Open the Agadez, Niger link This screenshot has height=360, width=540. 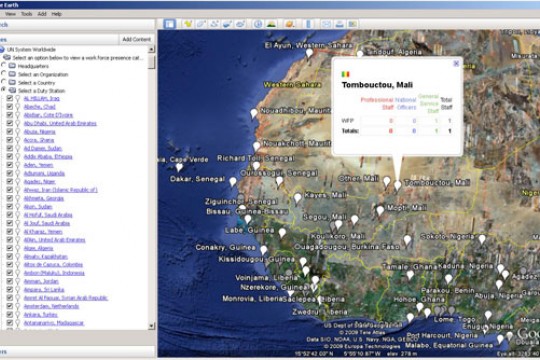[39, 182]
